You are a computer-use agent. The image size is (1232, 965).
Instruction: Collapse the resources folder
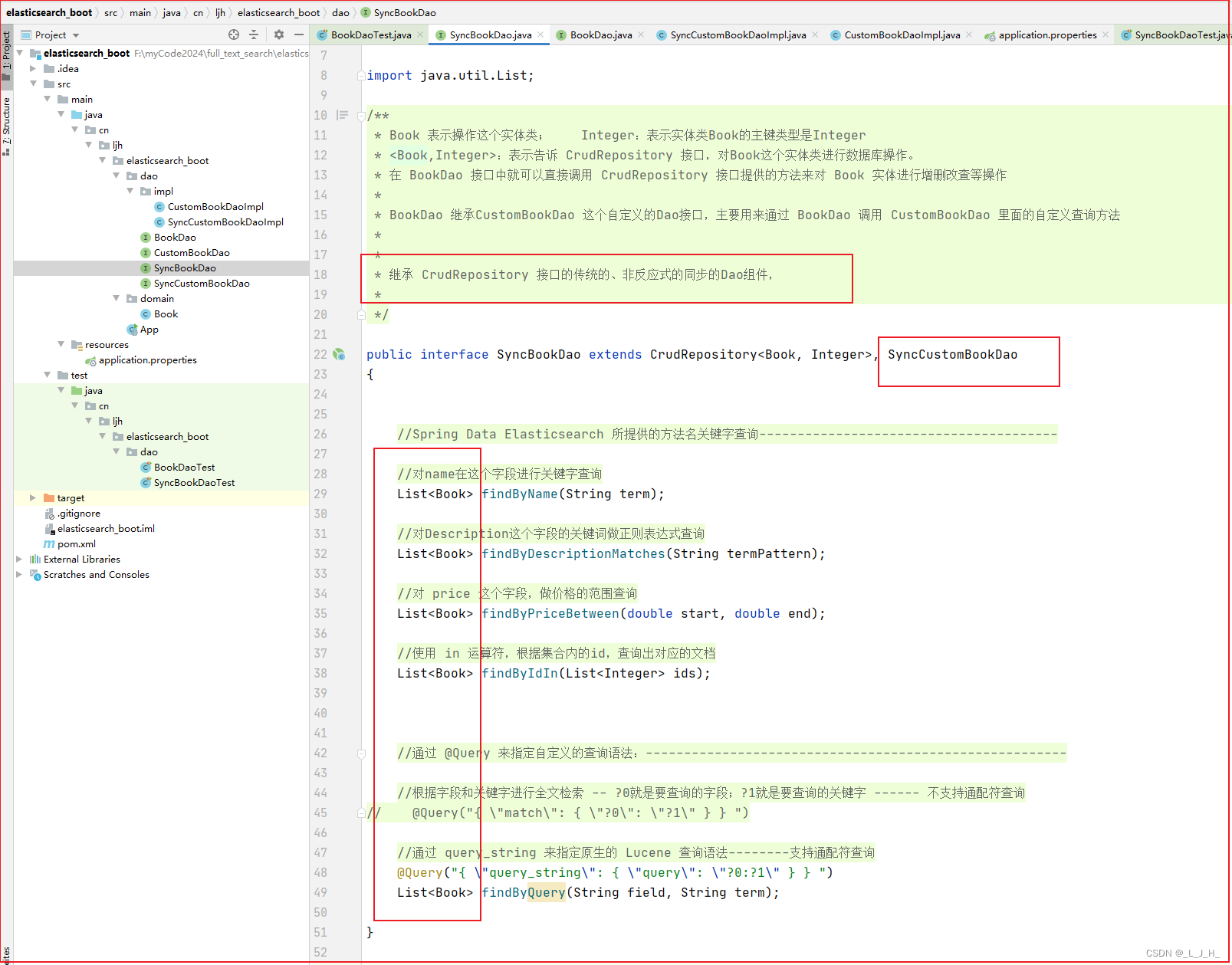click(61, 345)
